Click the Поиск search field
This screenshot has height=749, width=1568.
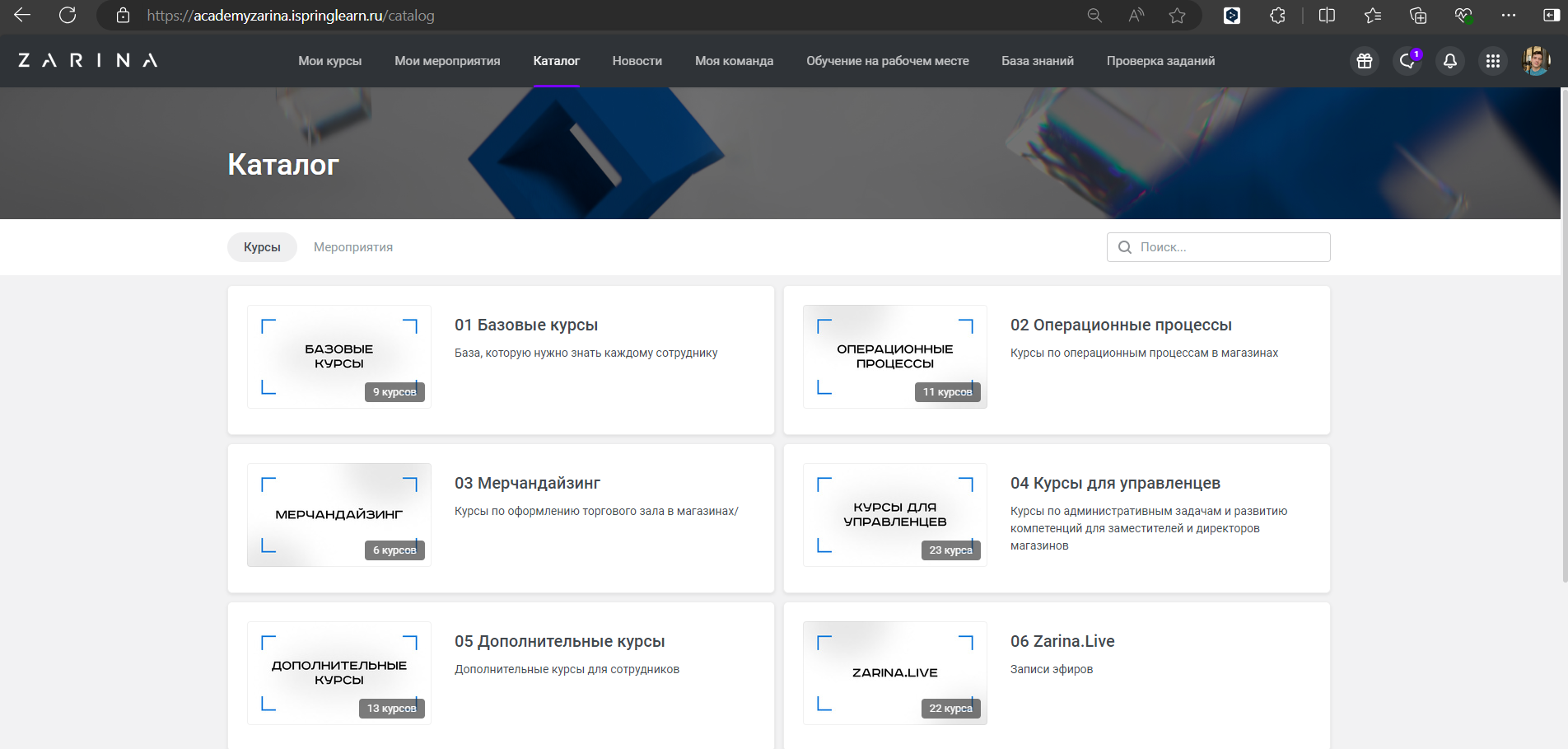click(x=1227, y=247)
